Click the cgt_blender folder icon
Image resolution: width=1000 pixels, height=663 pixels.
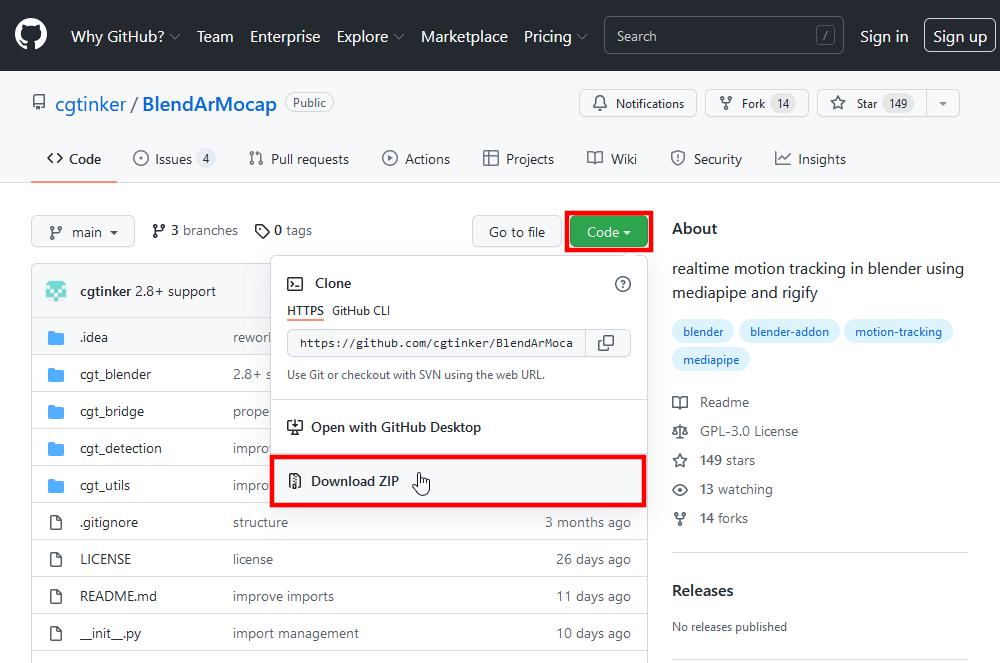pos(56,374)
